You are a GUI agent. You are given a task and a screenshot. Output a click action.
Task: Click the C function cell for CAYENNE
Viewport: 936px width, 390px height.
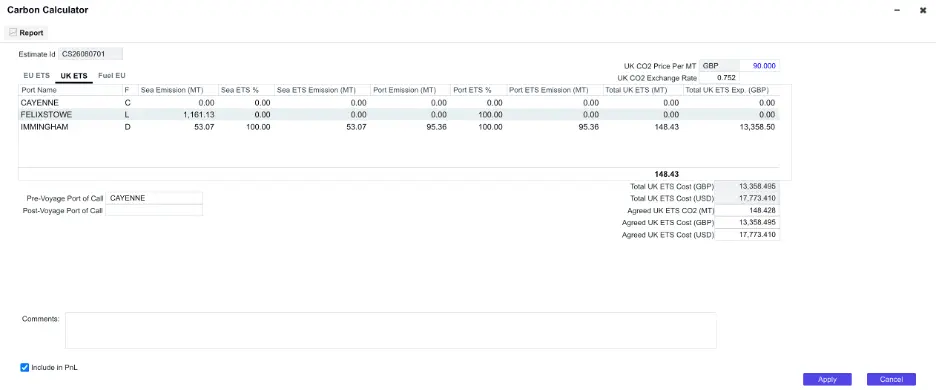130,103
